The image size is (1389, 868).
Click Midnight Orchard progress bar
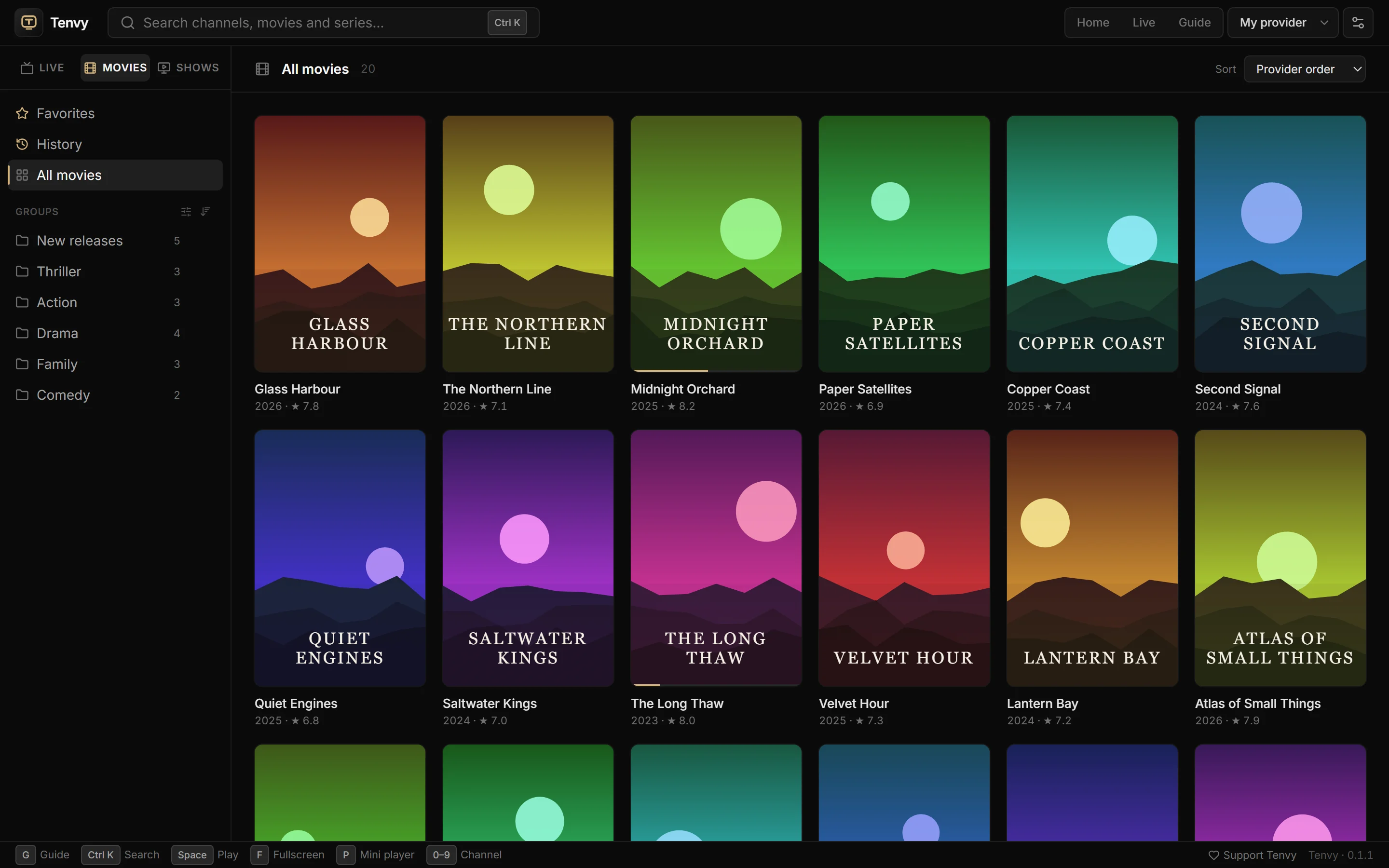pos(716,371)
